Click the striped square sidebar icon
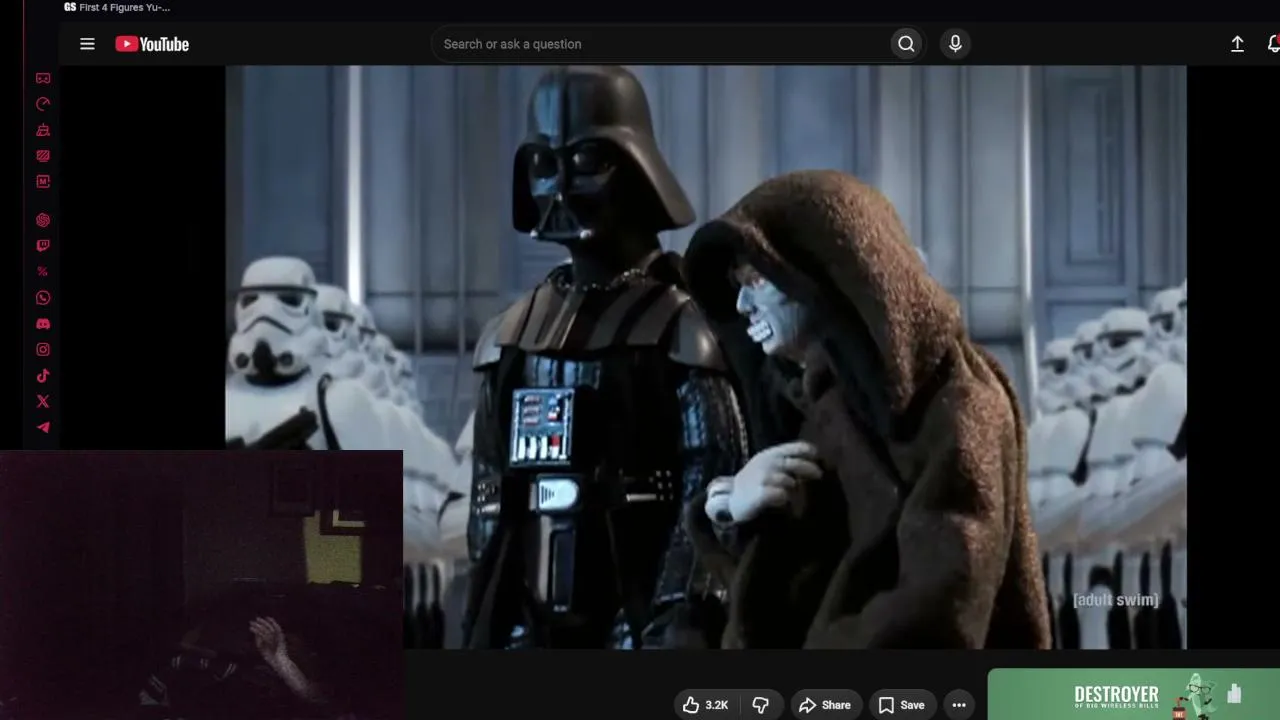Image resolution: width=1280 pixels, height=720 pixels. tap(43, 156)
